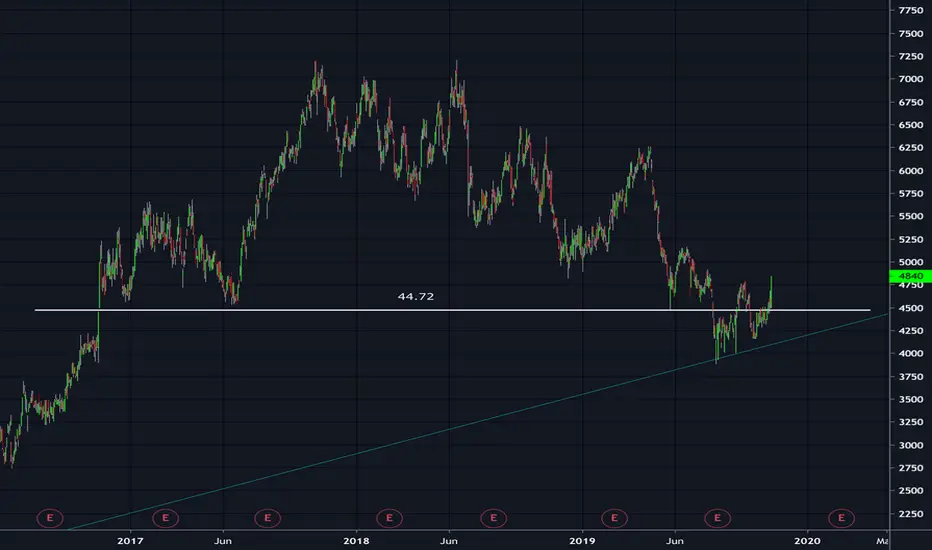Click the 2017 label on the time axis
Viewport: 932px width, 550px height.
coord(130,540)
